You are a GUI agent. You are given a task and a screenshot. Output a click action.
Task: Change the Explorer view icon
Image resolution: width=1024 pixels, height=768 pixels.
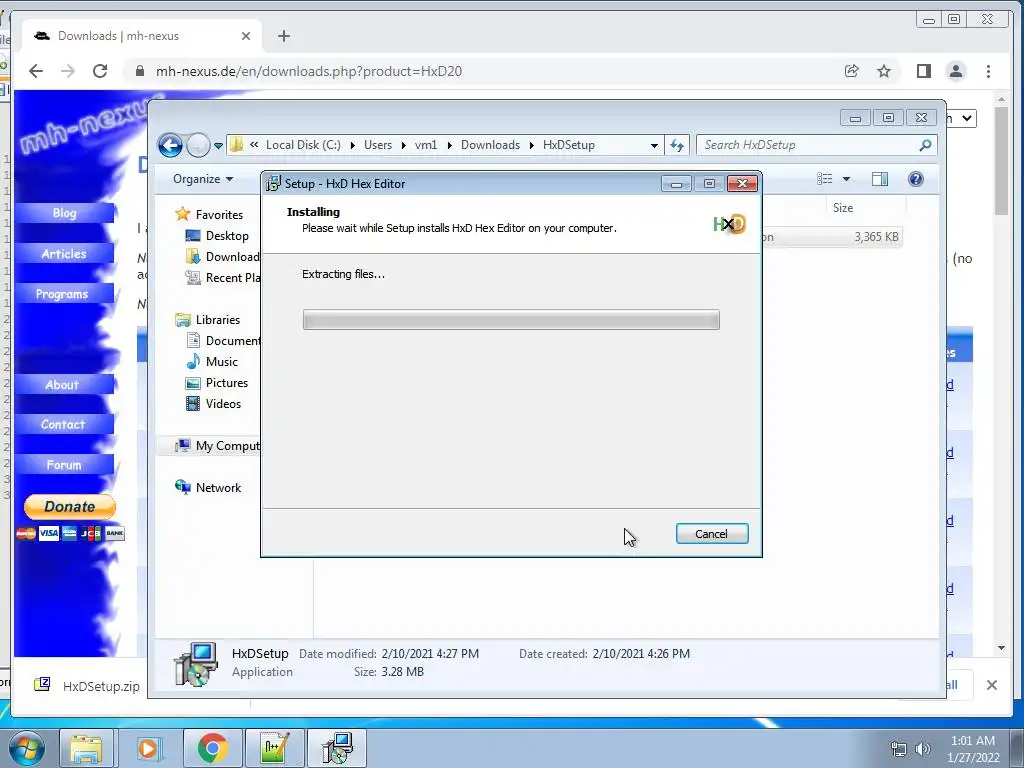[x=825, y=179]
